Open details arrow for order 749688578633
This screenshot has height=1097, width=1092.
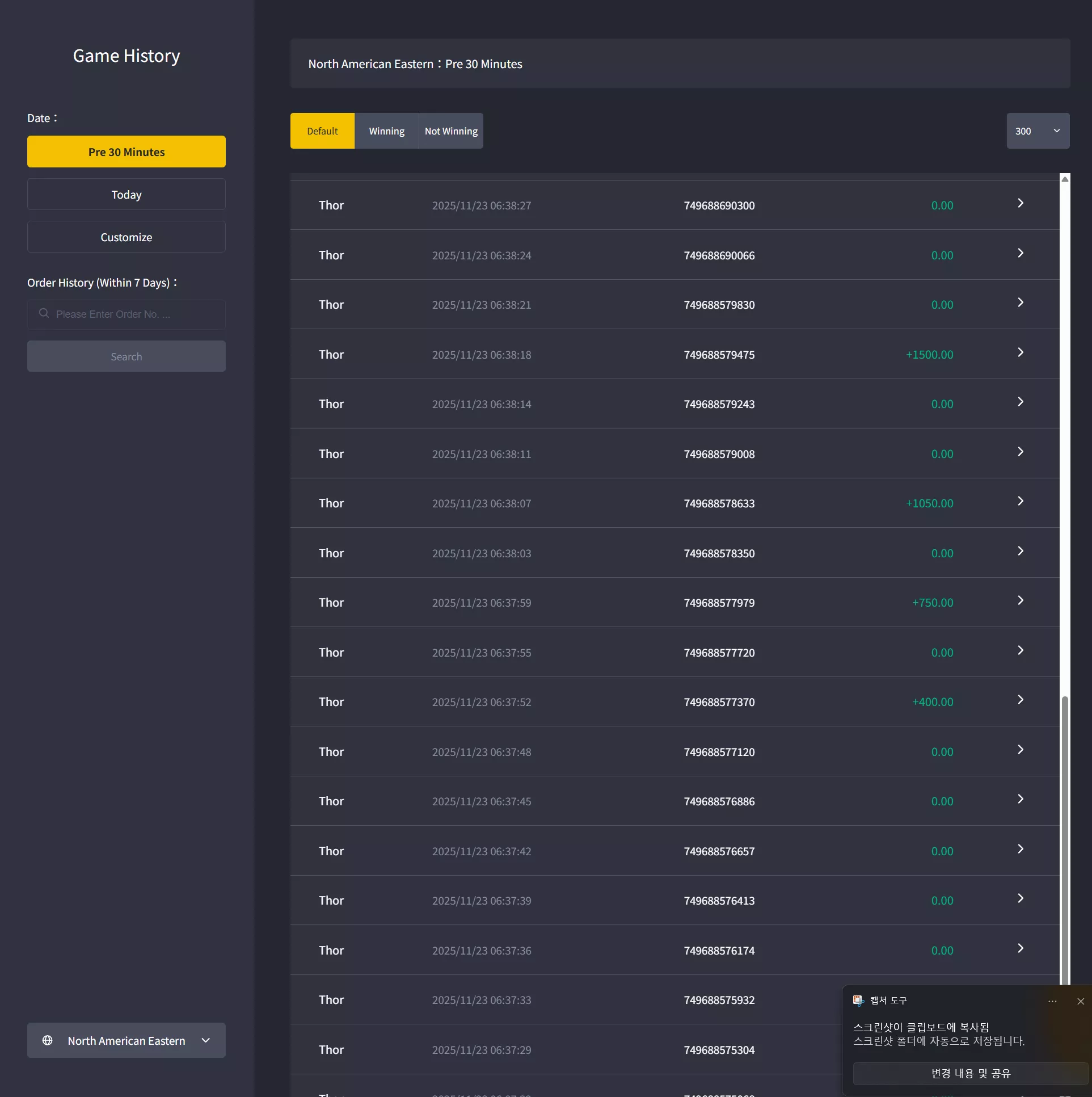(1020, 501)
